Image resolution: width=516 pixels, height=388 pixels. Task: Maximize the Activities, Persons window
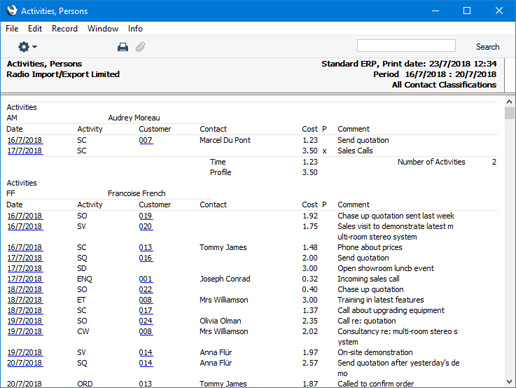pos(467,11)
